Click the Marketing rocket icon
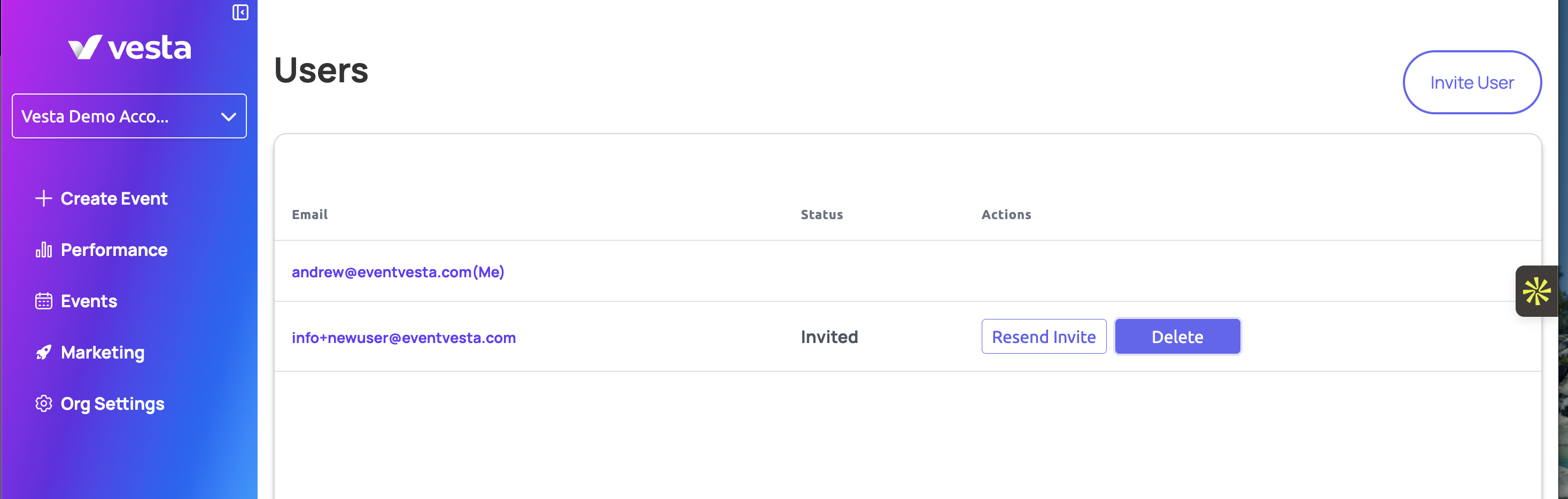The width and height of the screenshot is (1568, 499). click(43, 352)
